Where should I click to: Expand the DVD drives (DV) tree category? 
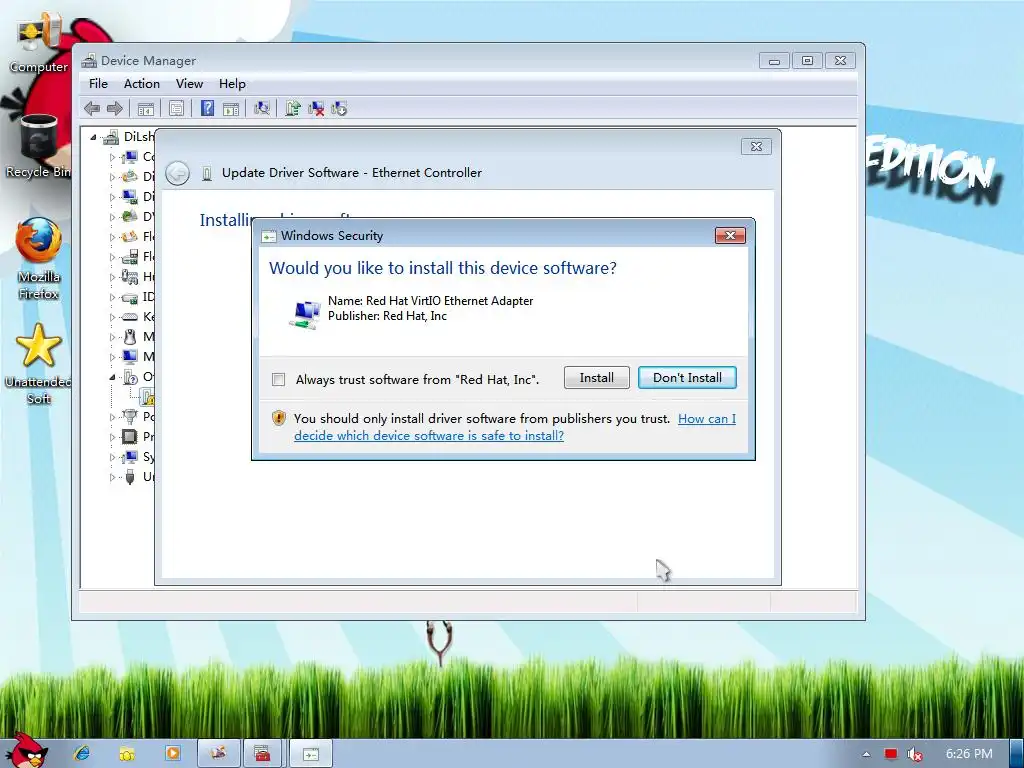tap(112, 217)
